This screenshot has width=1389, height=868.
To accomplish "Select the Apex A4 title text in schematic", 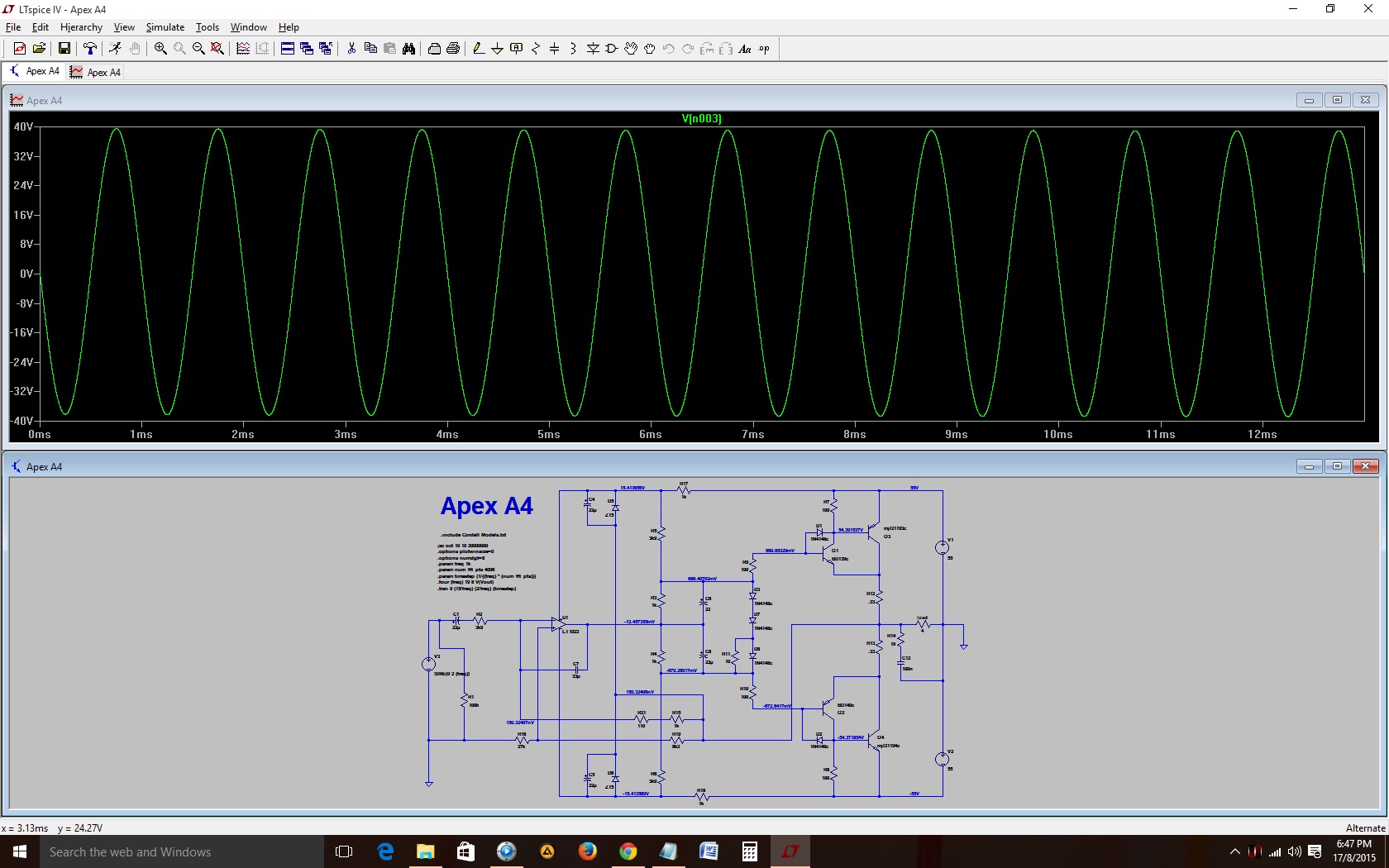I will coord(487,506).
